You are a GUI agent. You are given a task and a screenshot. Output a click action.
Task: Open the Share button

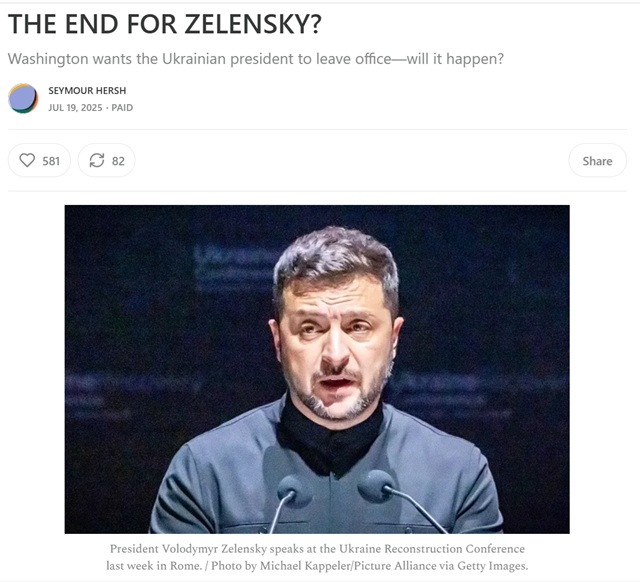click(597, 160)
